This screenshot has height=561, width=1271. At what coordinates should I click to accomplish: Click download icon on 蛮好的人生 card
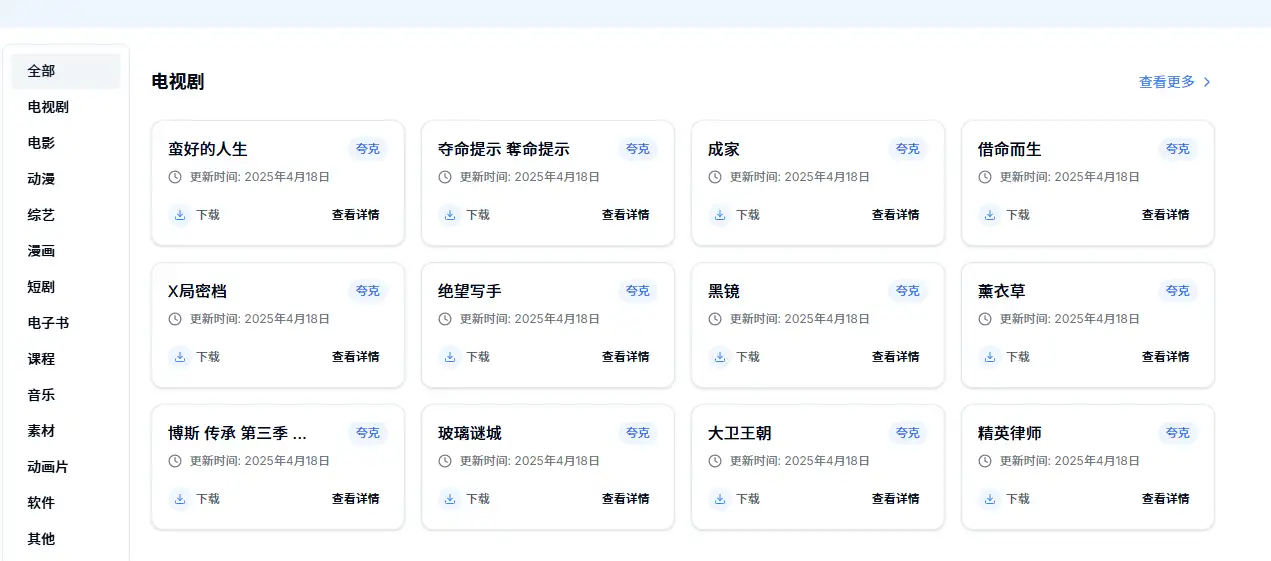click(180, 215)
